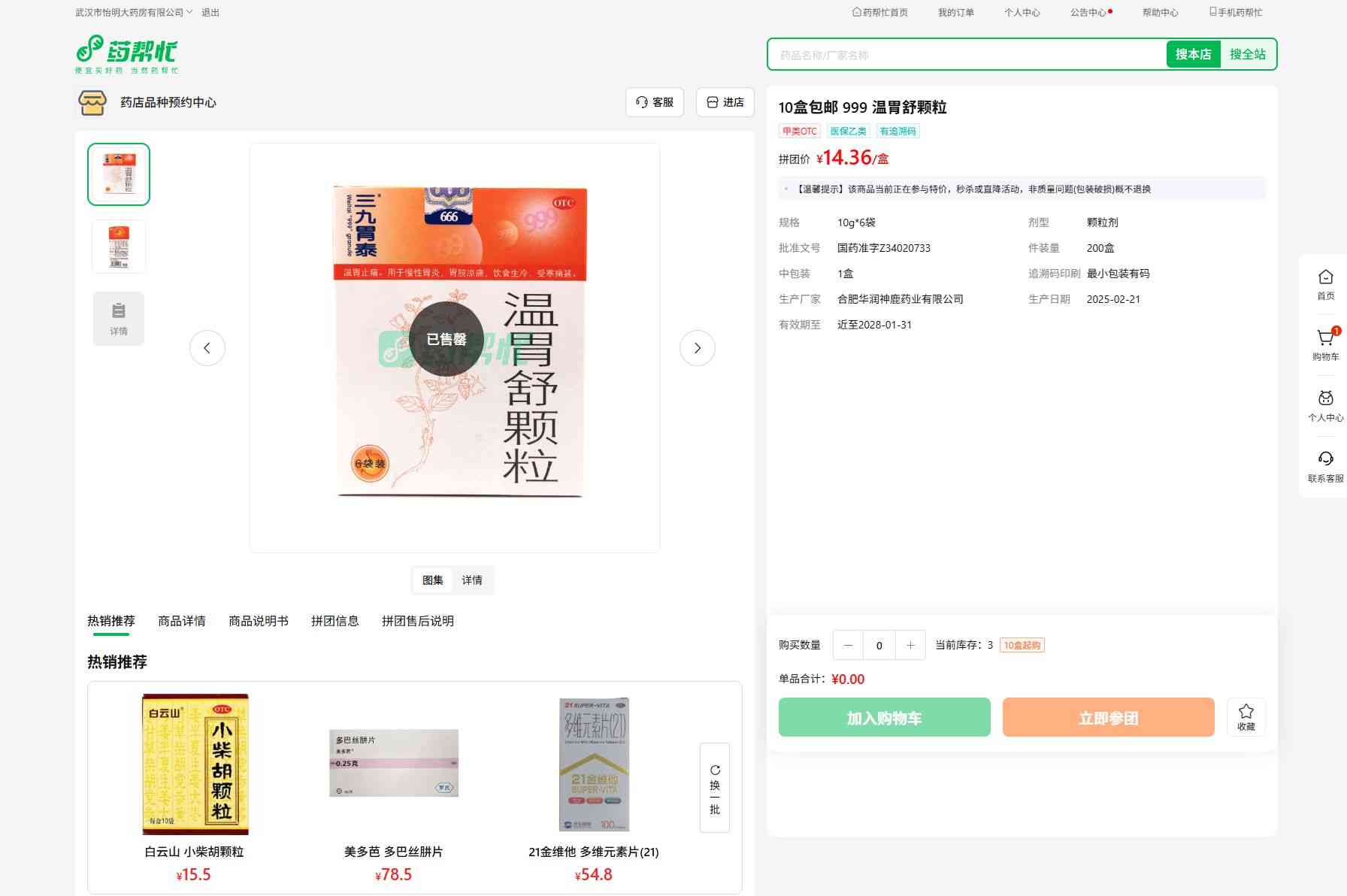Select the second product thumbnail image
Viewport: 1347px width, 896px height.
pyautogui.click(x=119, y=246)
